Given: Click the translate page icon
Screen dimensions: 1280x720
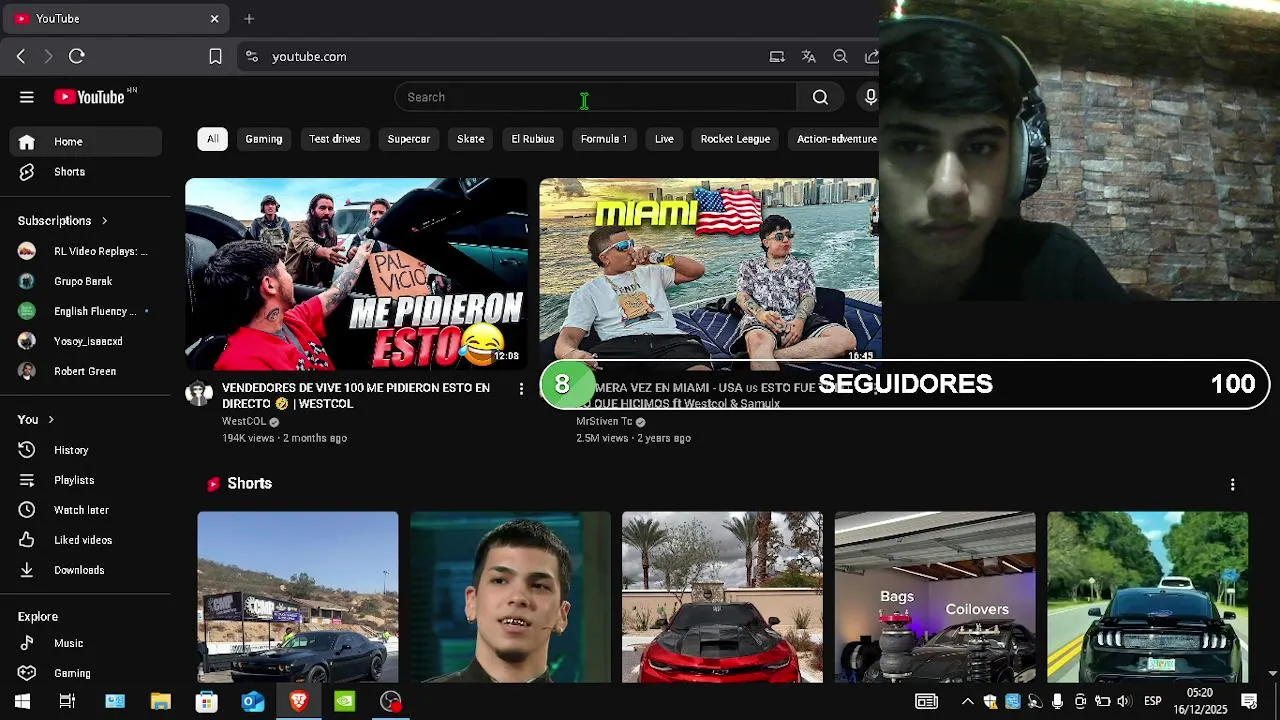Looking at the screenshot, I should coord(808,57).
